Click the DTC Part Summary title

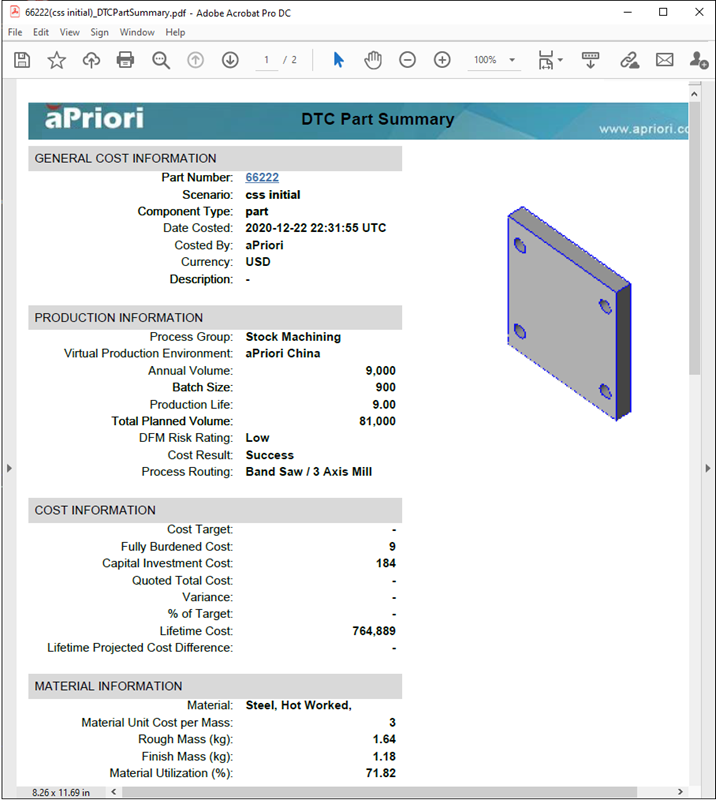[x=378, y=119]
